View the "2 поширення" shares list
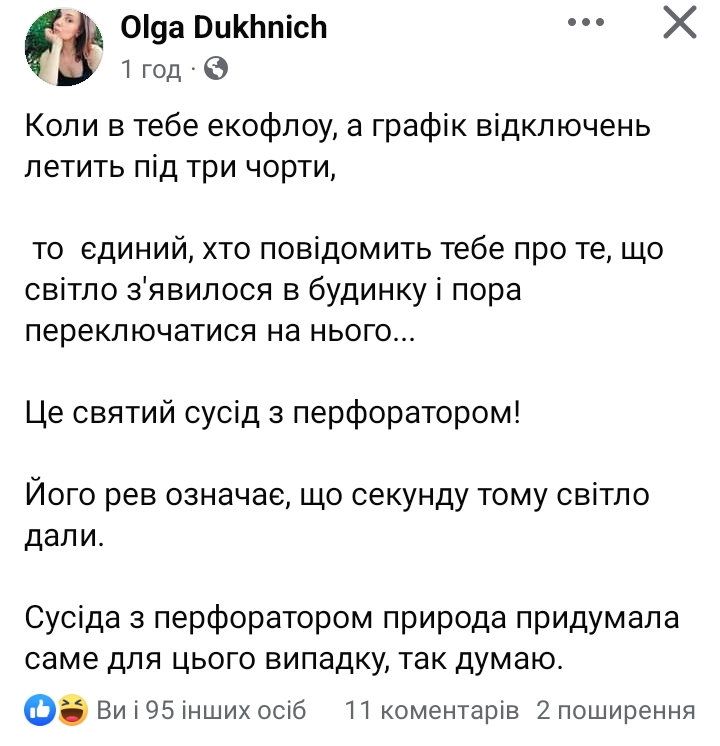720x746 pixels. pos(615,711)
